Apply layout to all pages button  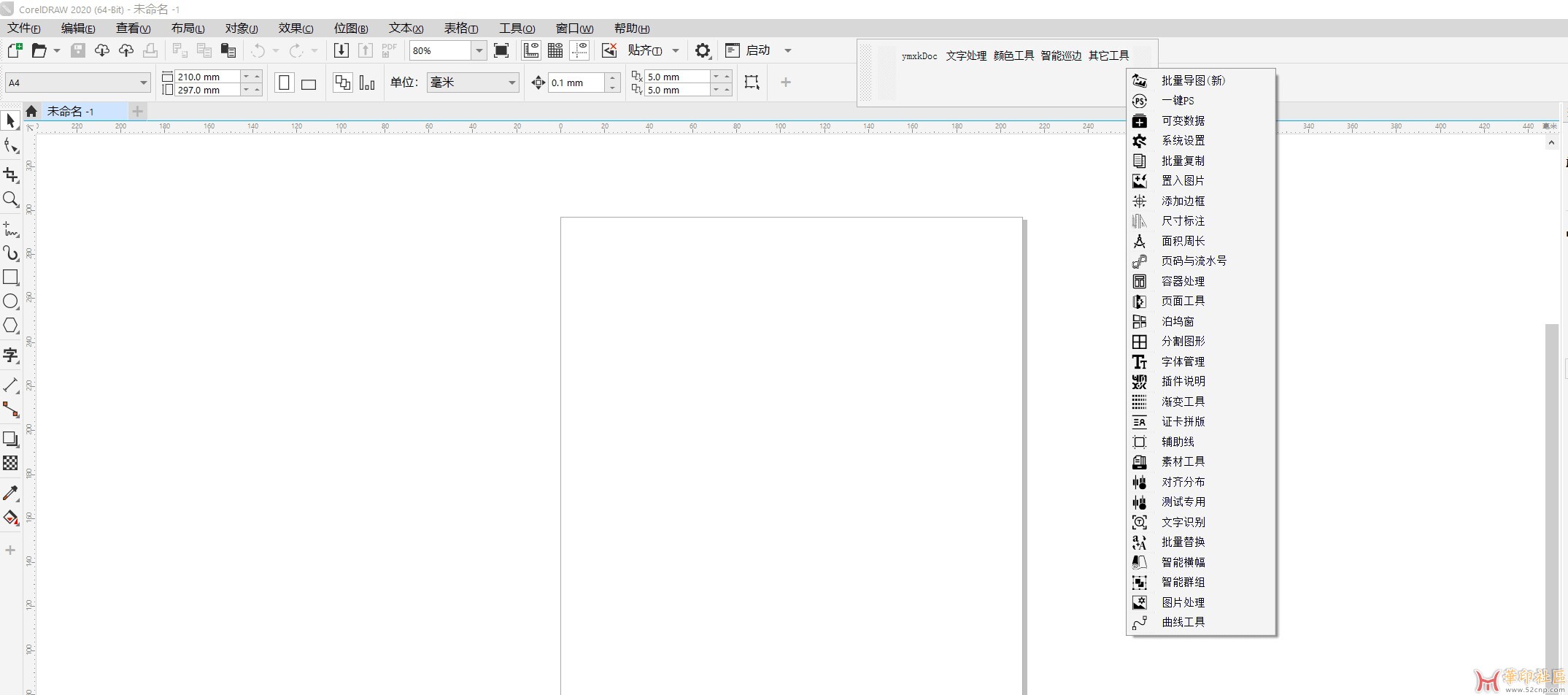pos(342,82)
